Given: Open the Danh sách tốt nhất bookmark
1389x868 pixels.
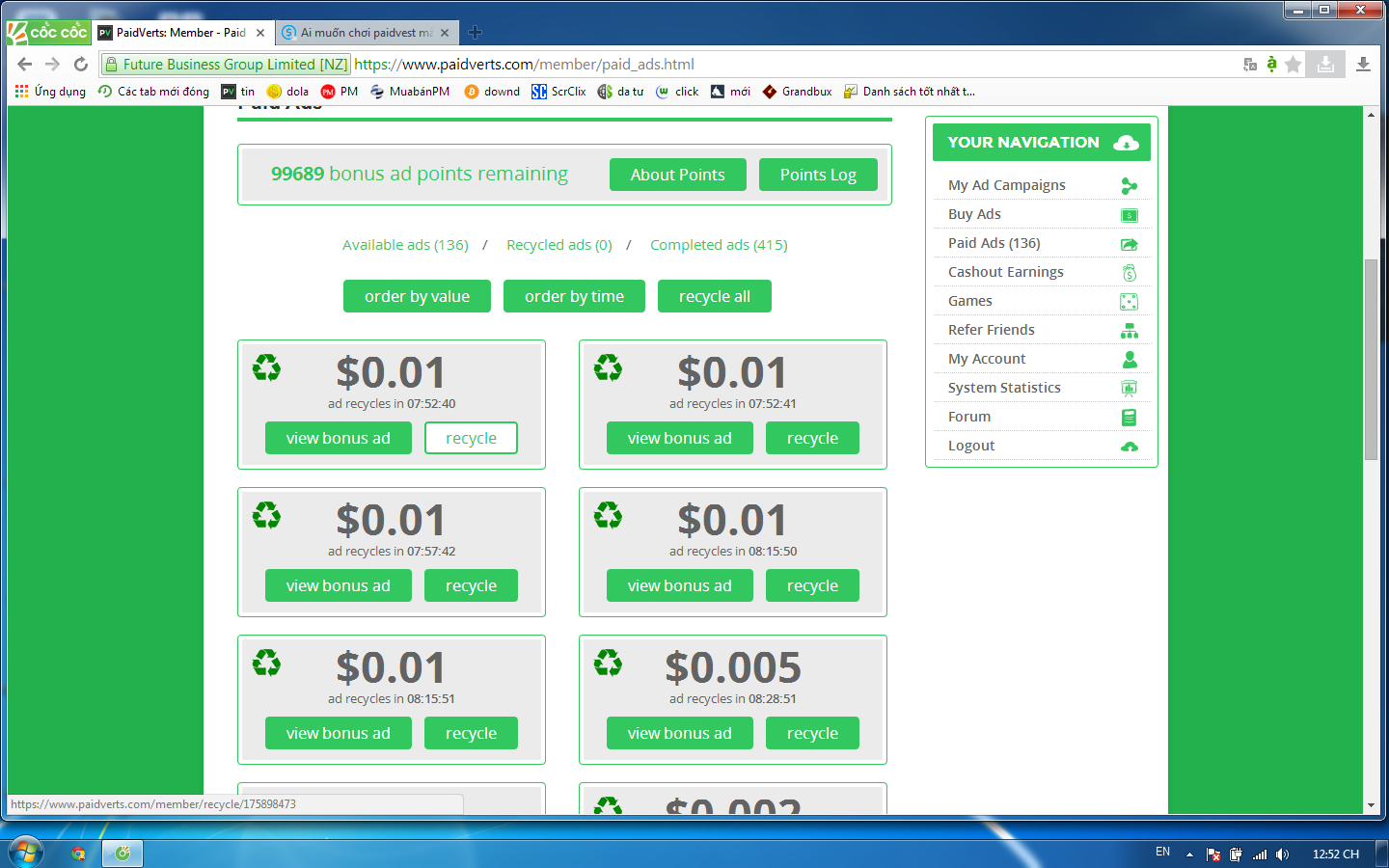Looking at the screenshot, I should coord(910,92).
